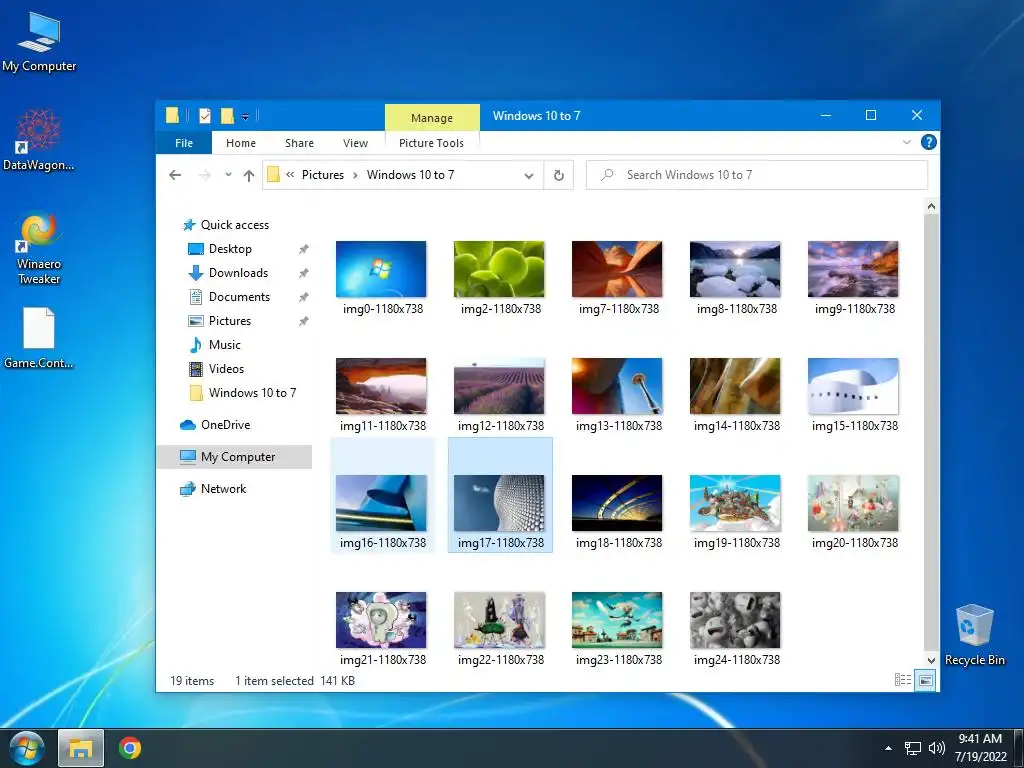The height and width of the screenshot is (768, 1024).
Task: Open the Picture Tools tab
Action: point(431,143)
